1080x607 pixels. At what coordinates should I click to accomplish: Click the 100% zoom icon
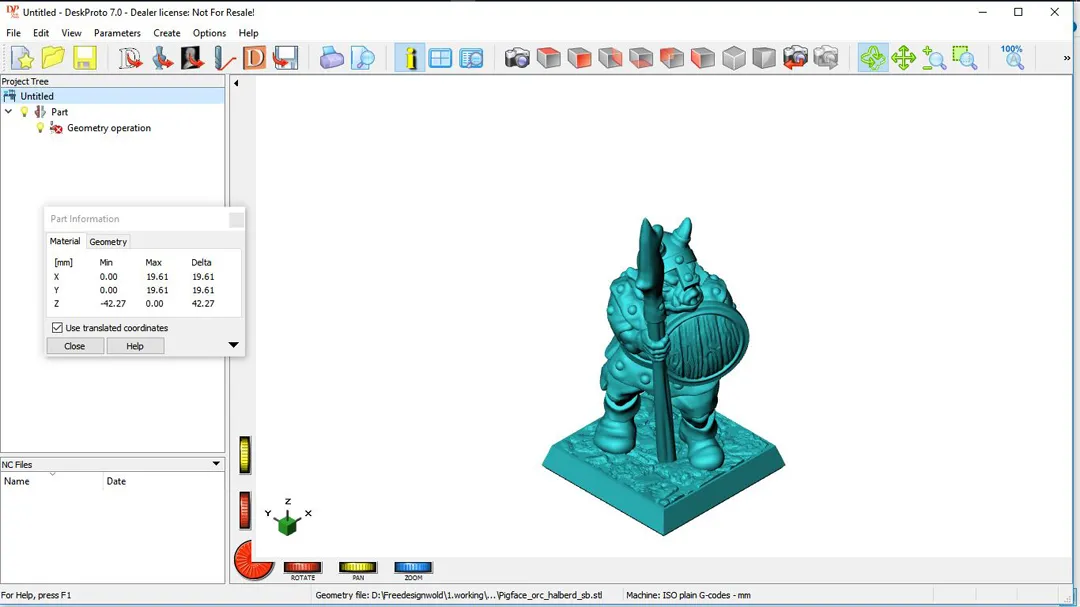pos(1012,57)
